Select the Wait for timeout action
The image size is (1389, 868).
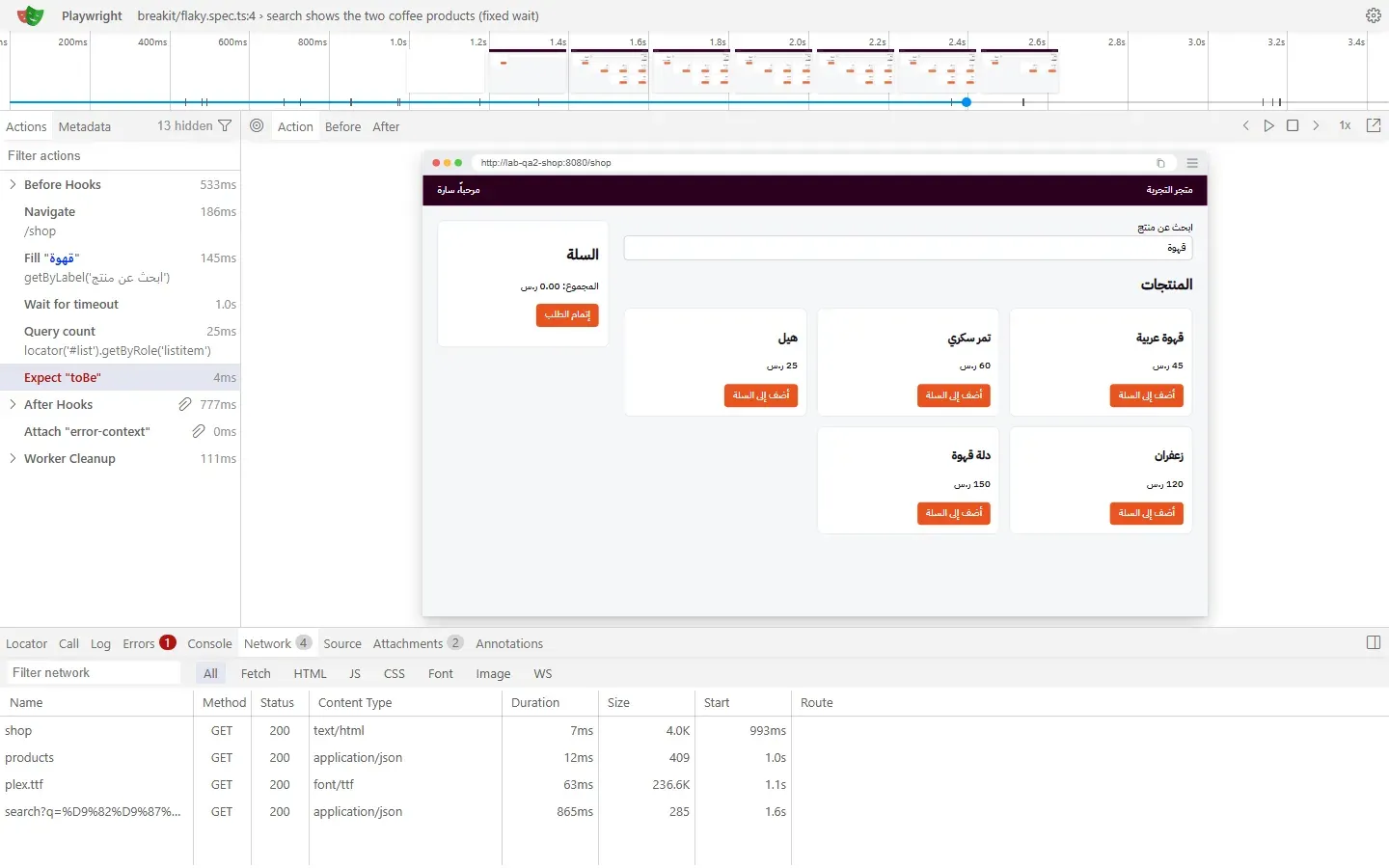point(120,304)
